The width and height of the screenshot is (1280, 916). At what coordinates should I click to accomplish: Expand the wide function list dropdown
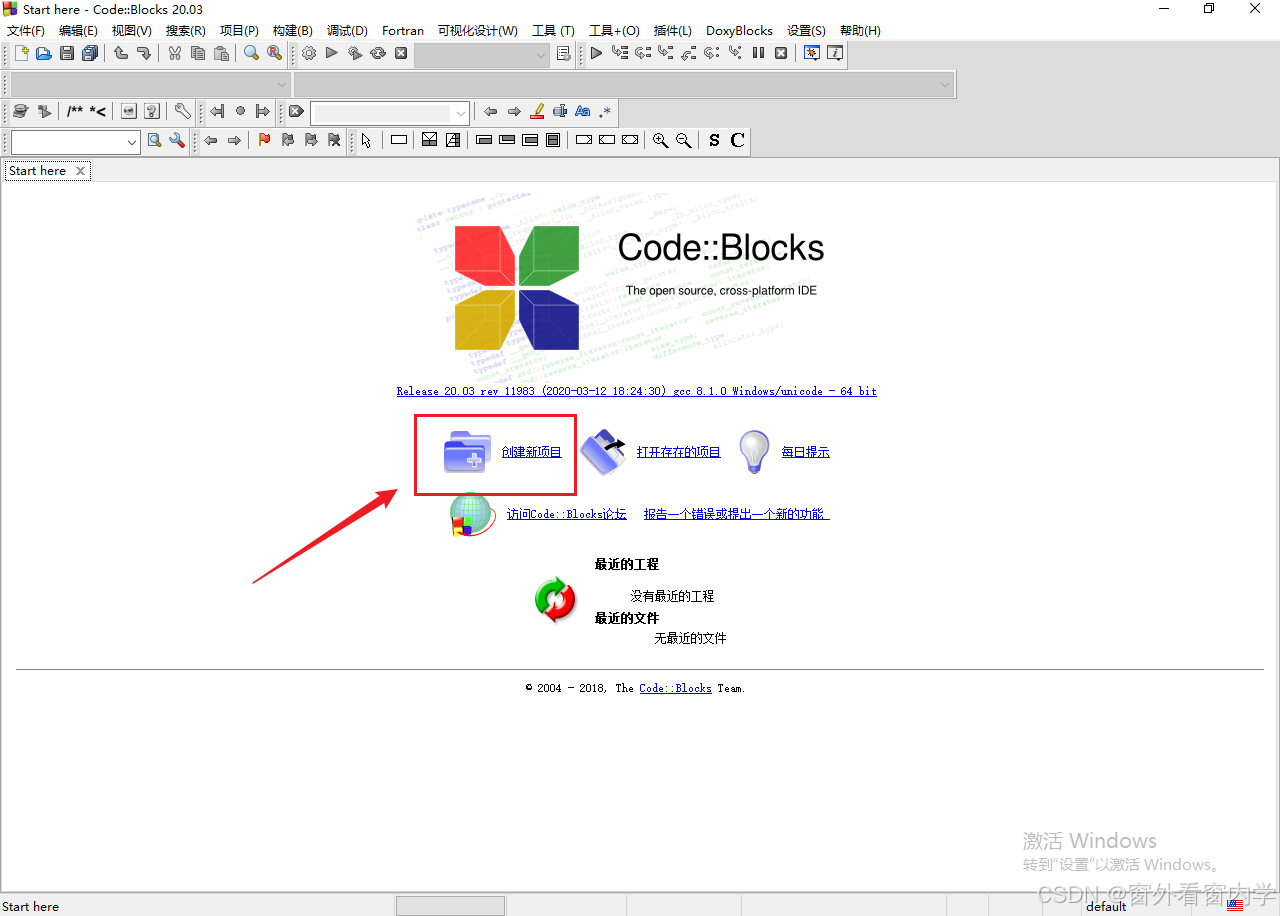tap(624, 85)
